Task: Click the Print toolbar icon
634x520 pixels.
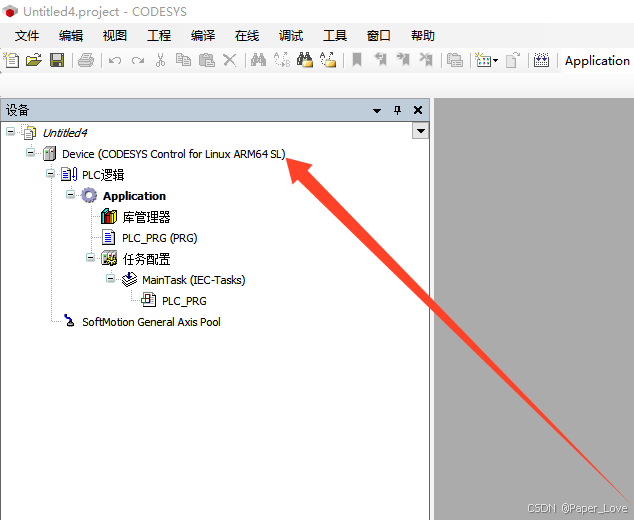Action: pyautogui.click(x=86, y=60)
